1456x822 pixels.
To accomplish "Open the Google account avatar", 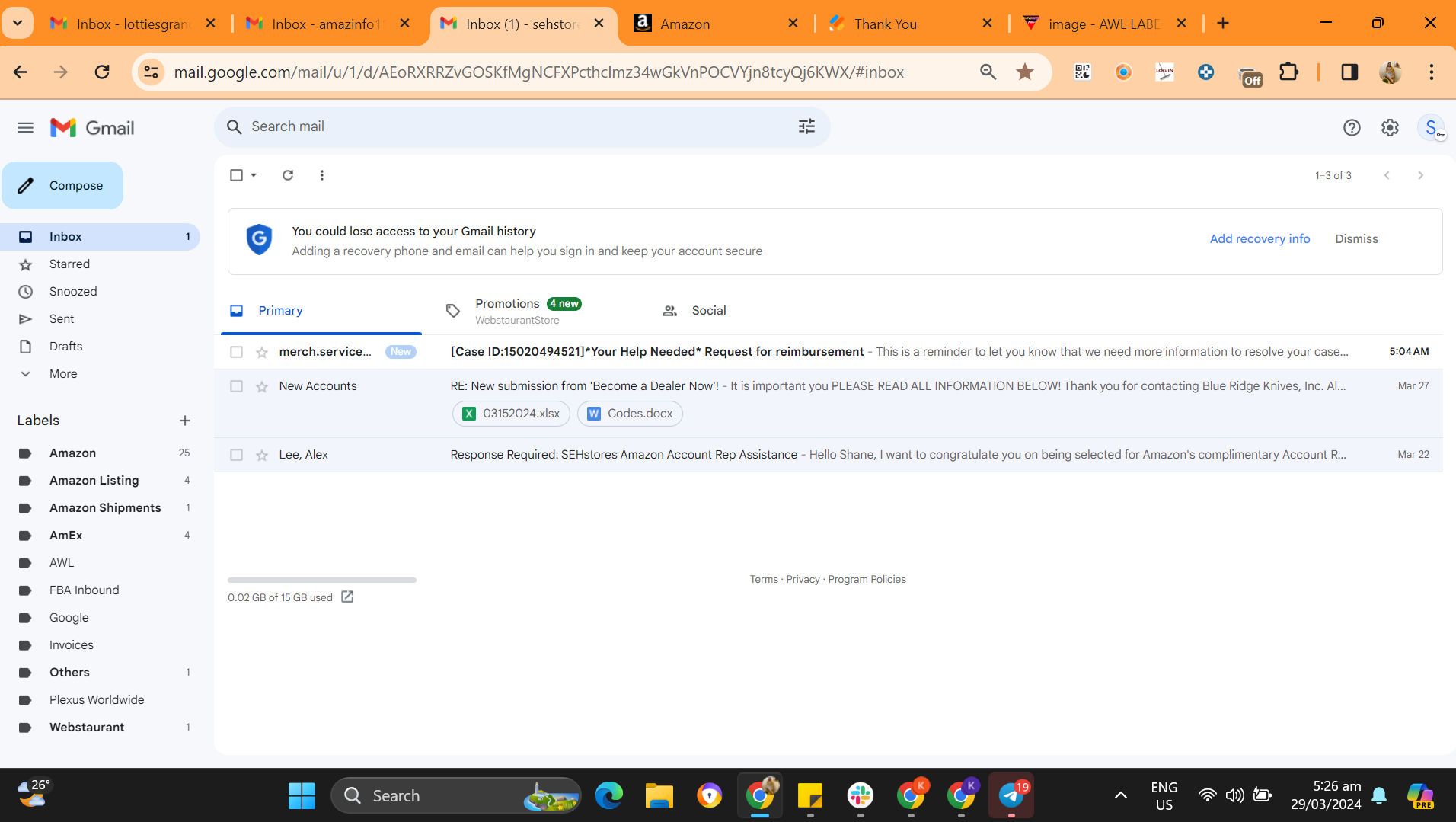I will tap(1431, 127).
